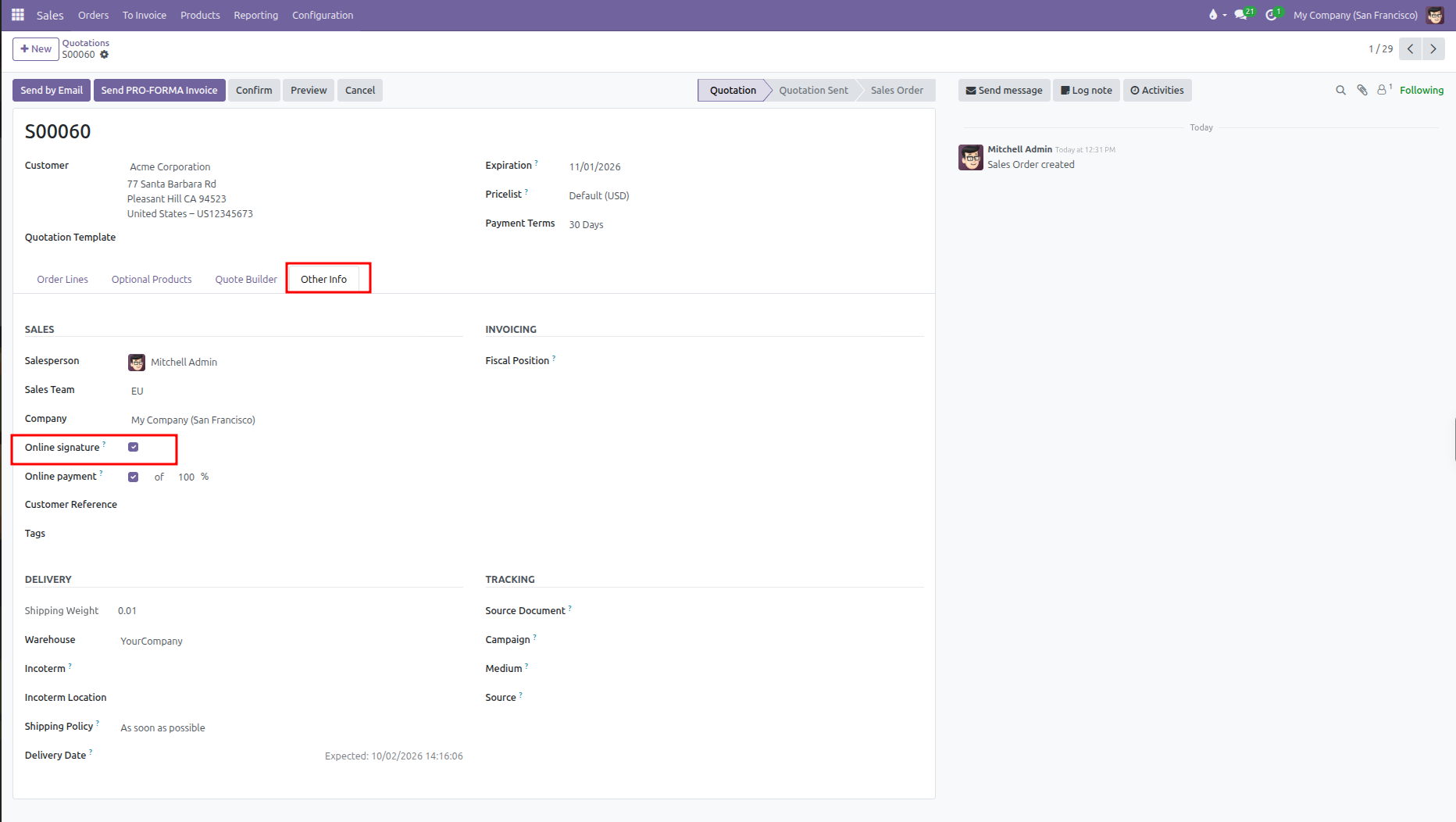Search messages in the chatter
This screenshot has width=1456, height=822.
pos(1340,91)
